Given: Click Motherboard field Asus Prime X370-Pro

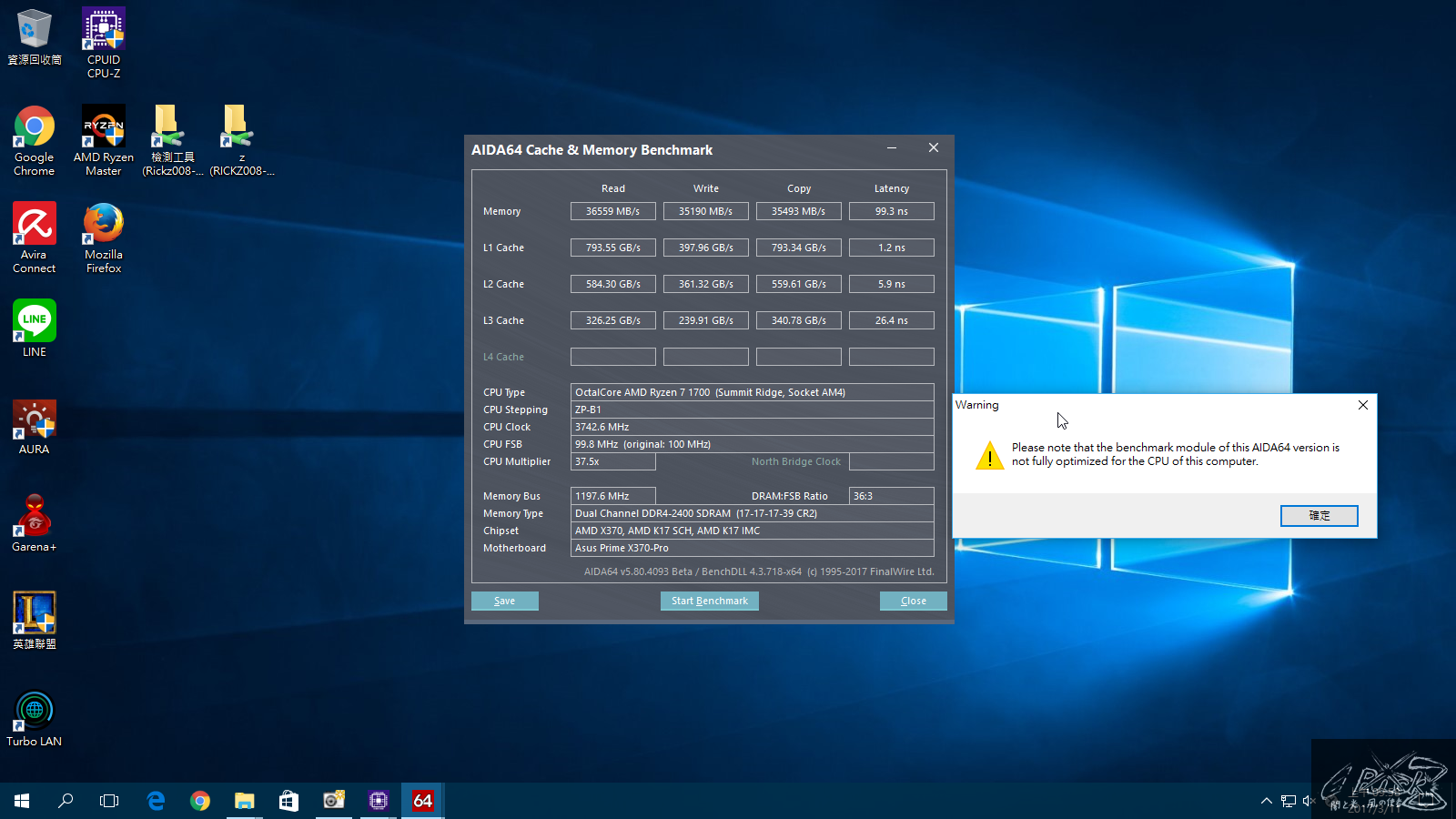Looking at the screenshot, I should point(753,548).
